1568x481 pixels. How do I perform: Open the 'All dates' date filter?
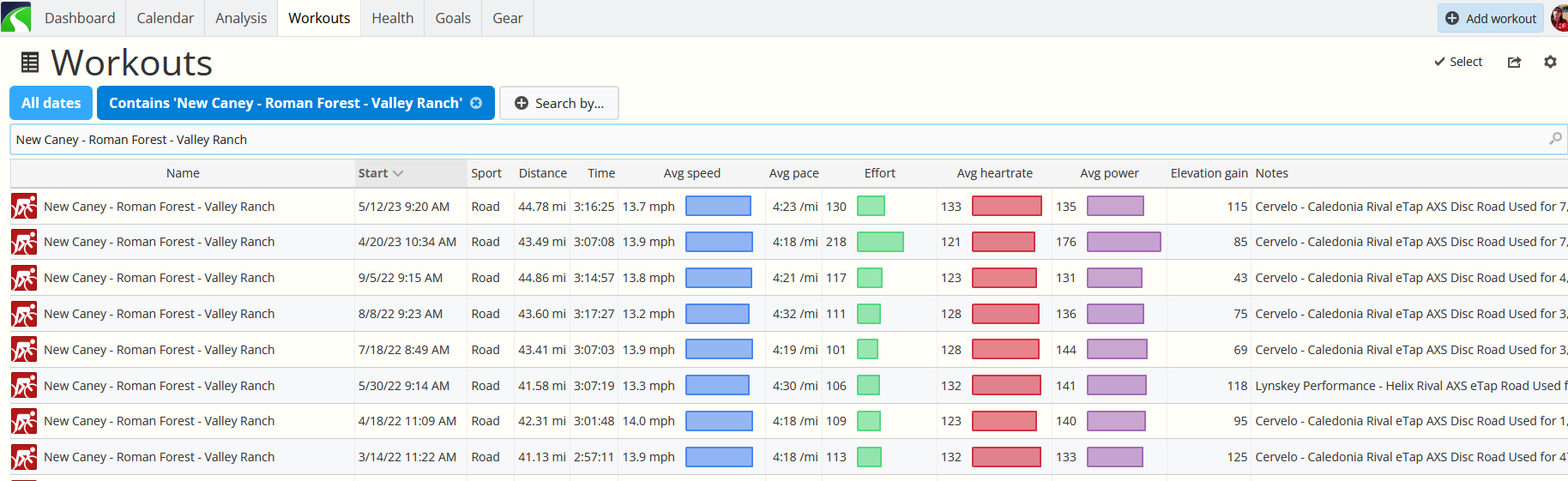tap(51, 103)
